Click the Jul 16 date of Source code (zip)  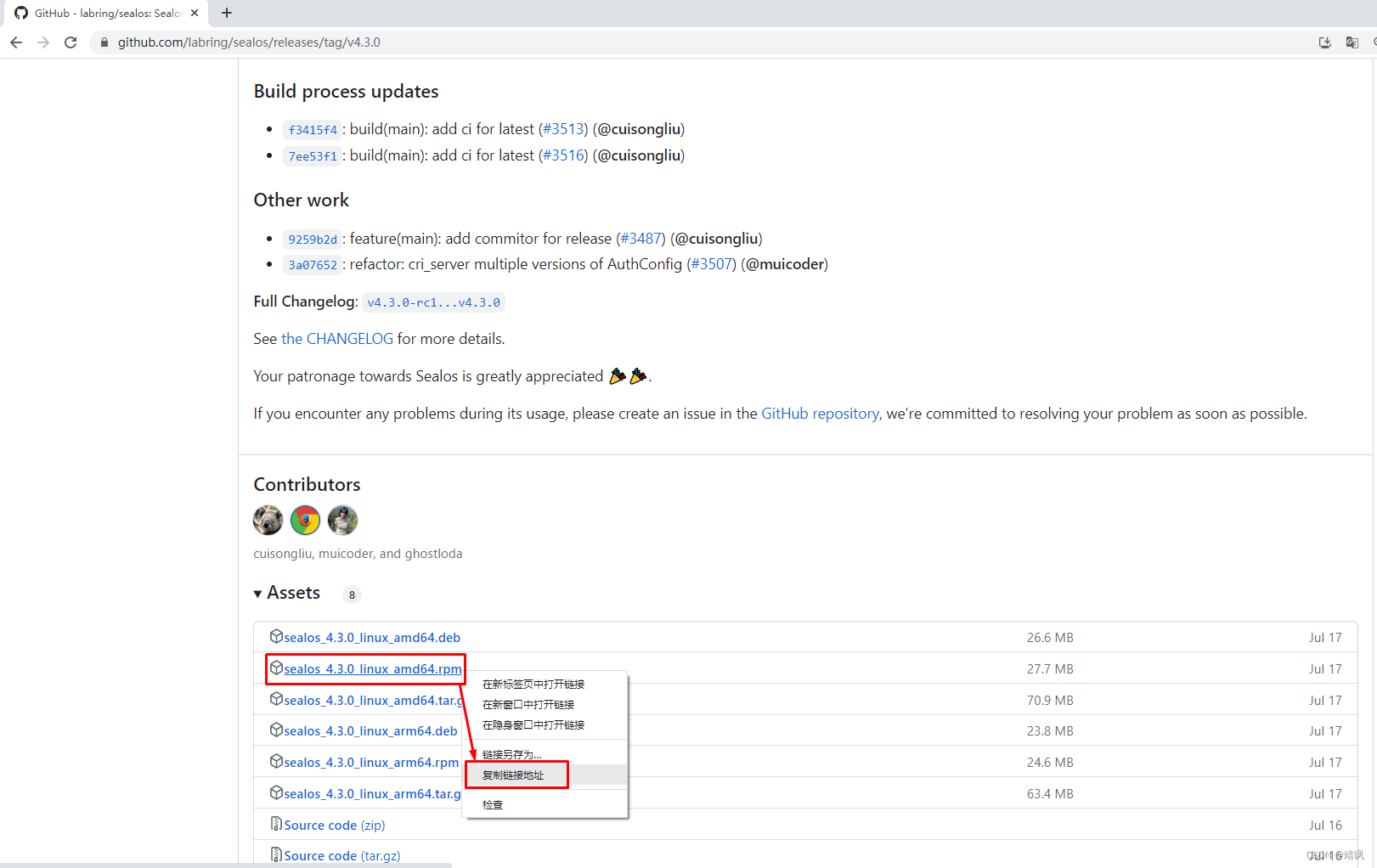click(1325, 826)
